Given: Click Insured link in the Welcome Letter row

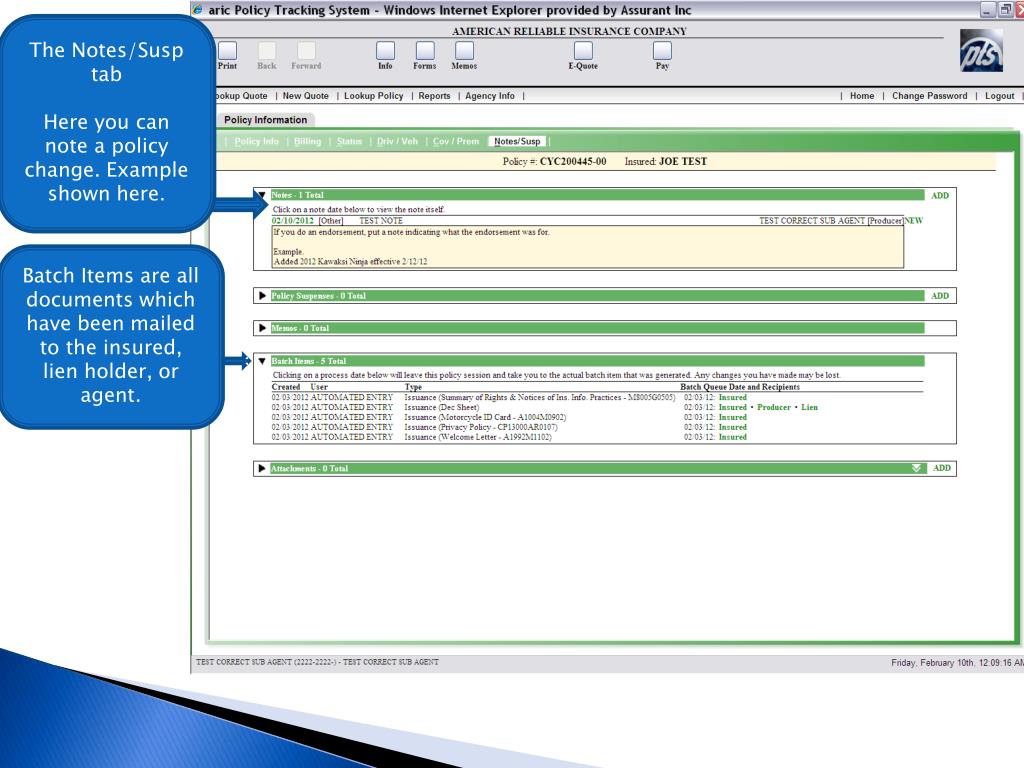Looking at the screenshot, I should tap(733, 438).
